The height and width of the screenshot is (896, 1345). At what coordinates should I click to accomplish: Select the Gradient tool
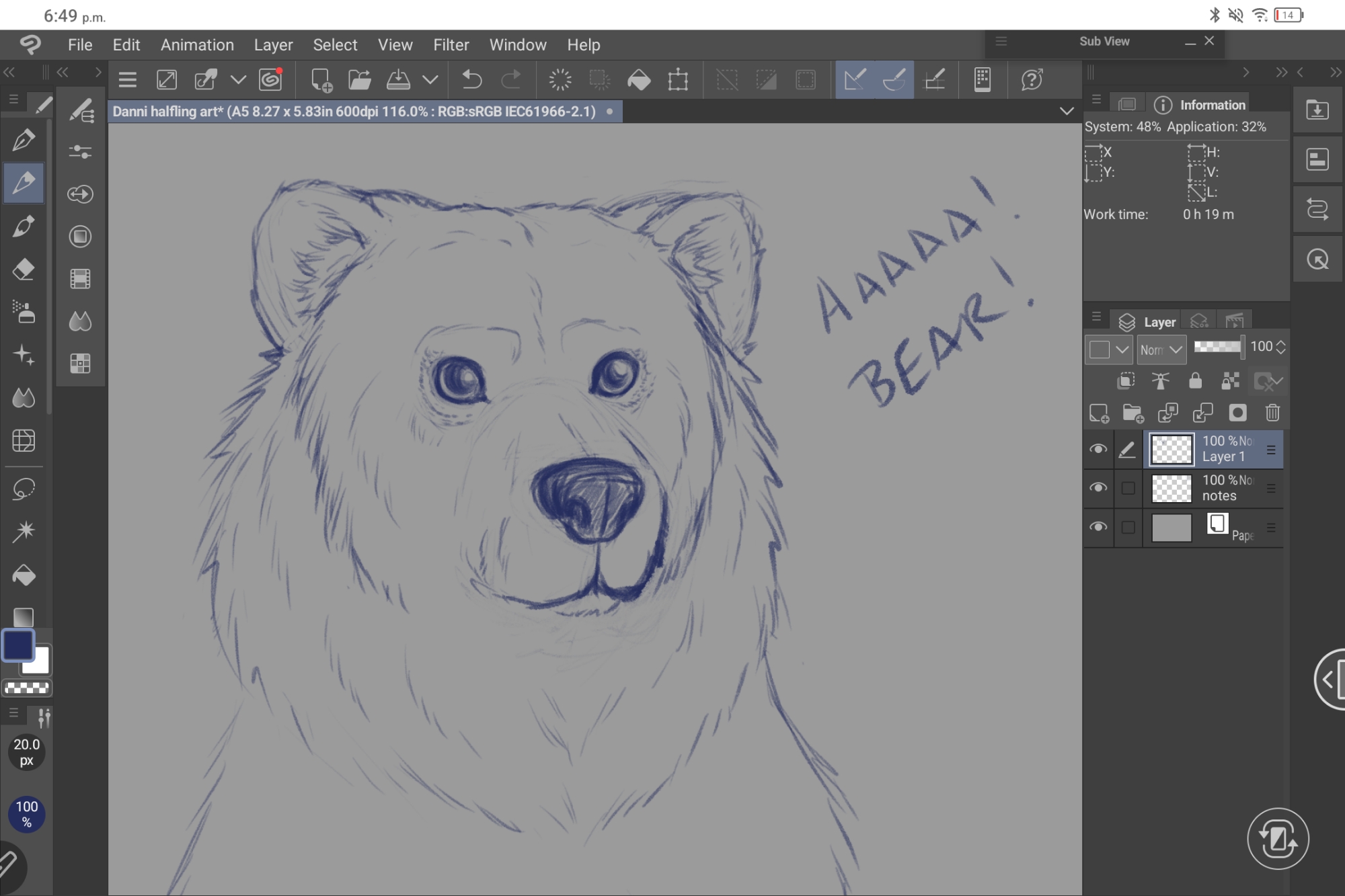point(24,617)
